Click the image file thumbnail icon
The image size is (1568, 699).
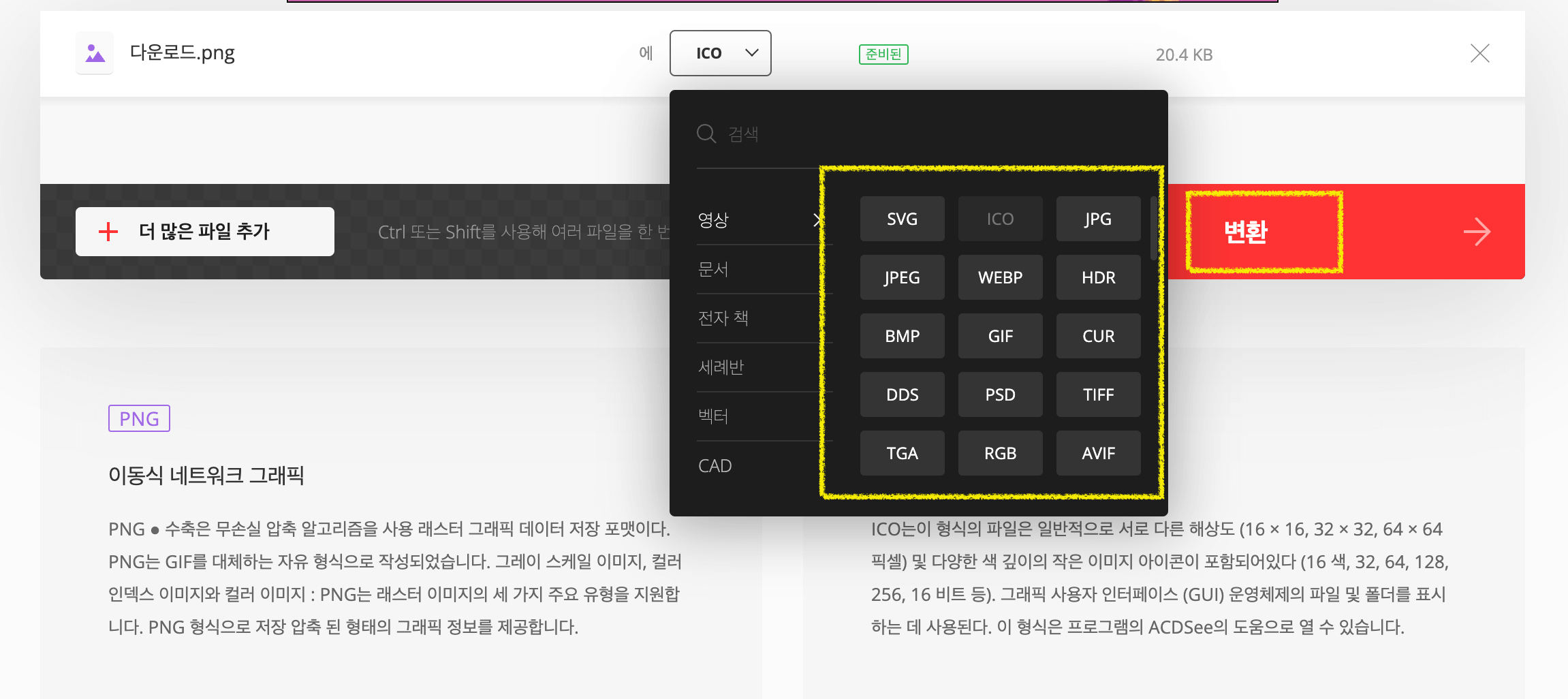pos(94,52)
